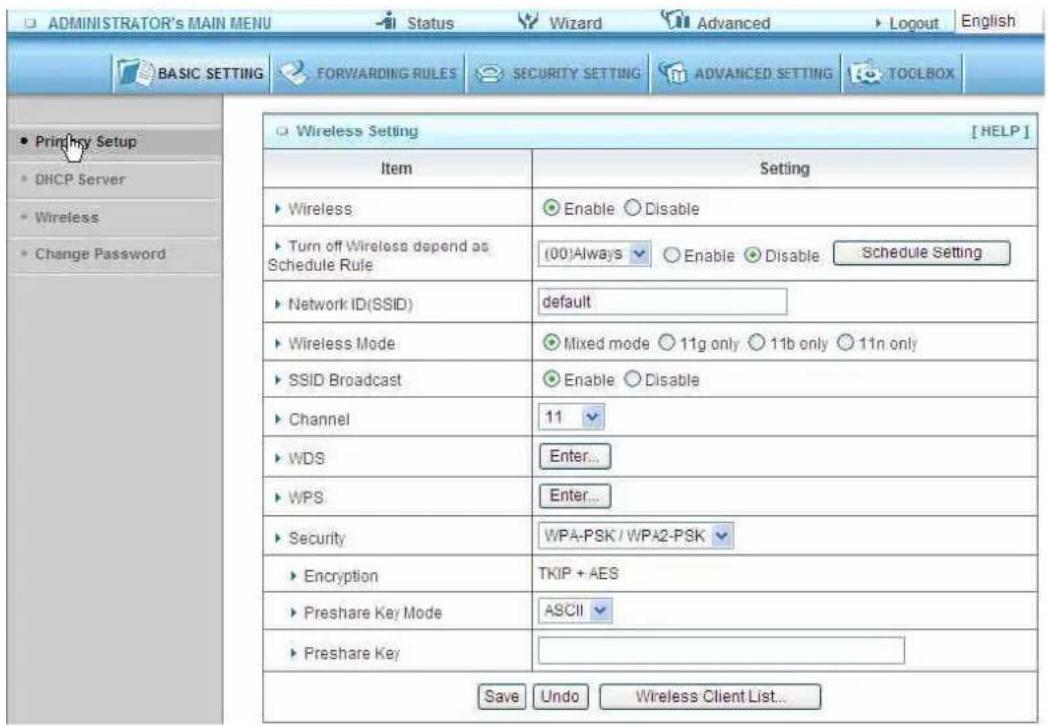This screenshot has width=1048, height=726.
Task: Switch to Forwarding Rules tab
Action: pyautogui.click(x=368, y=73)
